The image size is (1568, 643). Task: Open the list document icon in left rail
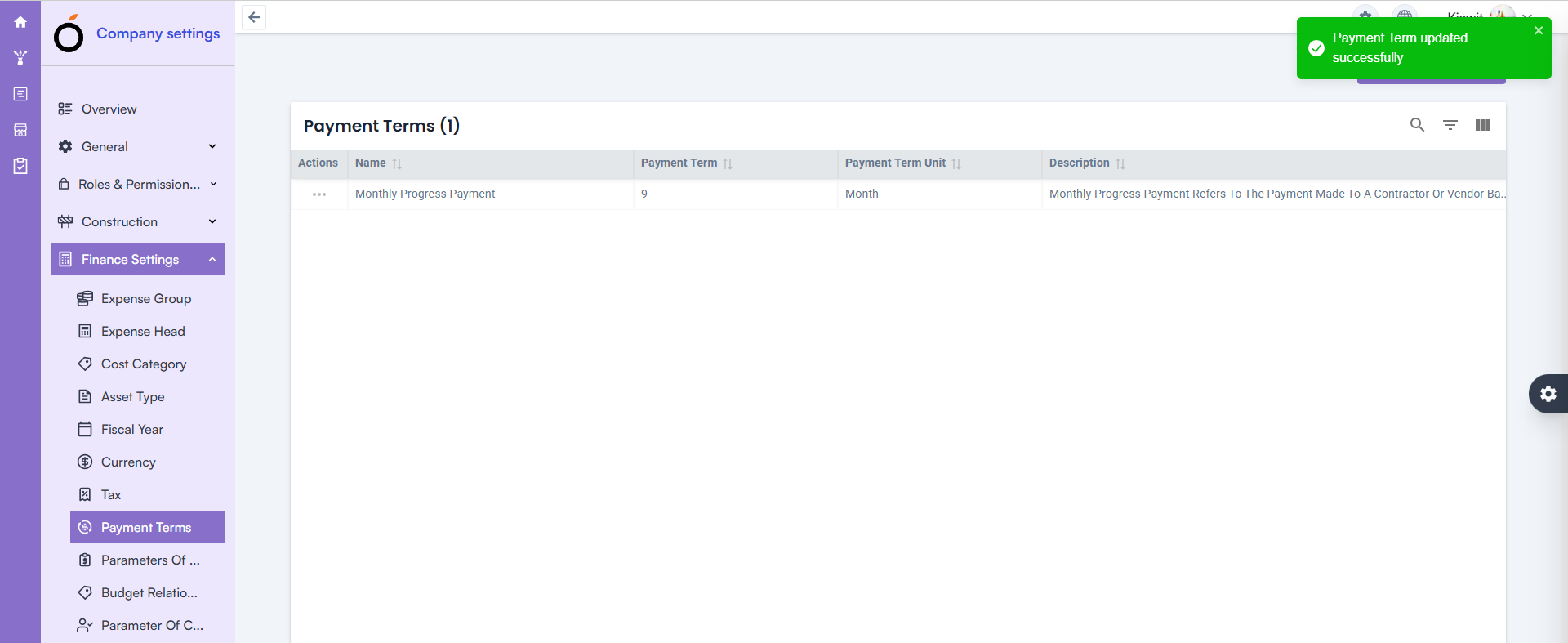click(x=20, y=94)
